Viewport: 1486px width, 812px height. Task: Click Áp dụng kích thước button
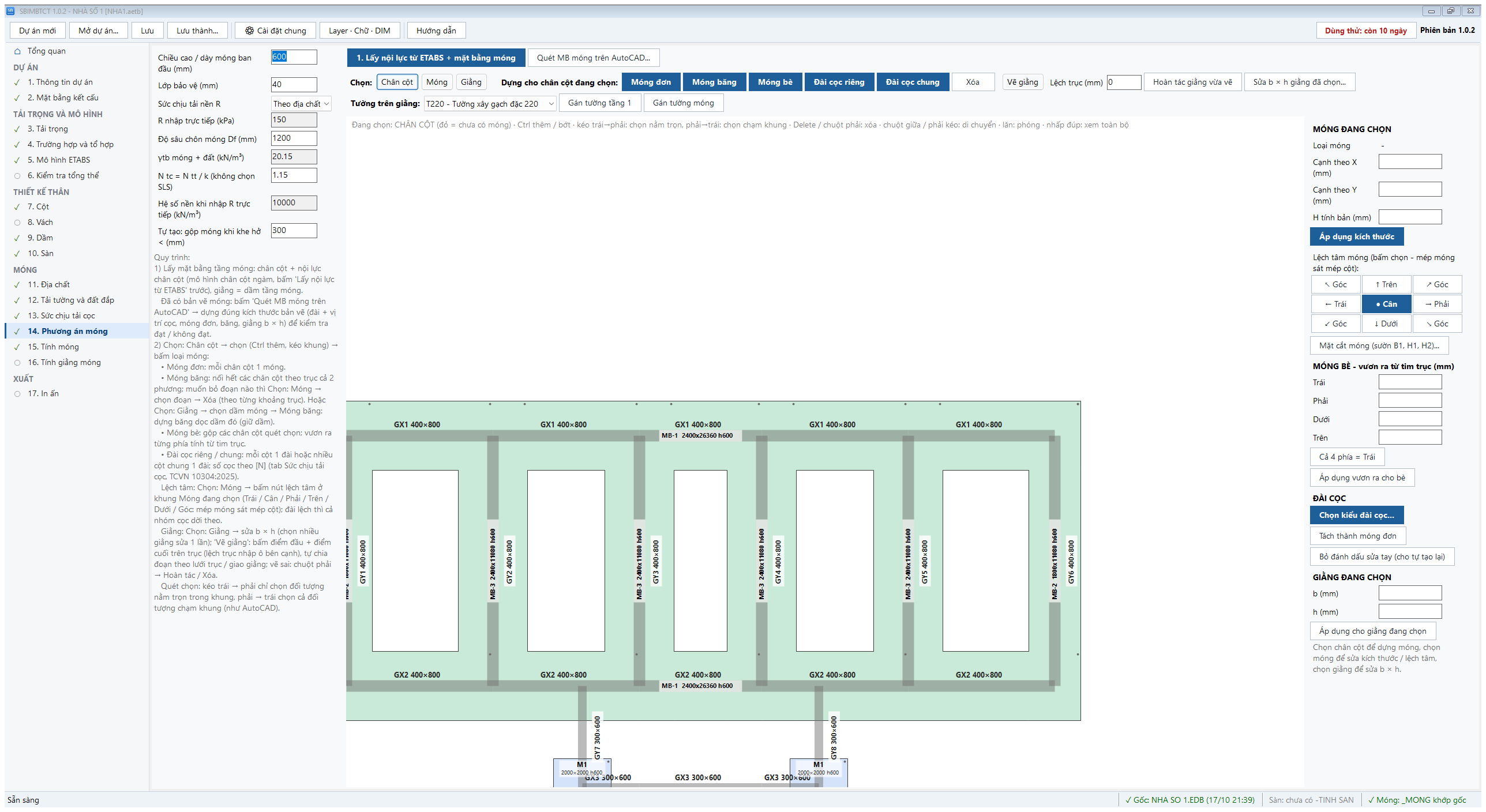click(x=1357, y=236)
